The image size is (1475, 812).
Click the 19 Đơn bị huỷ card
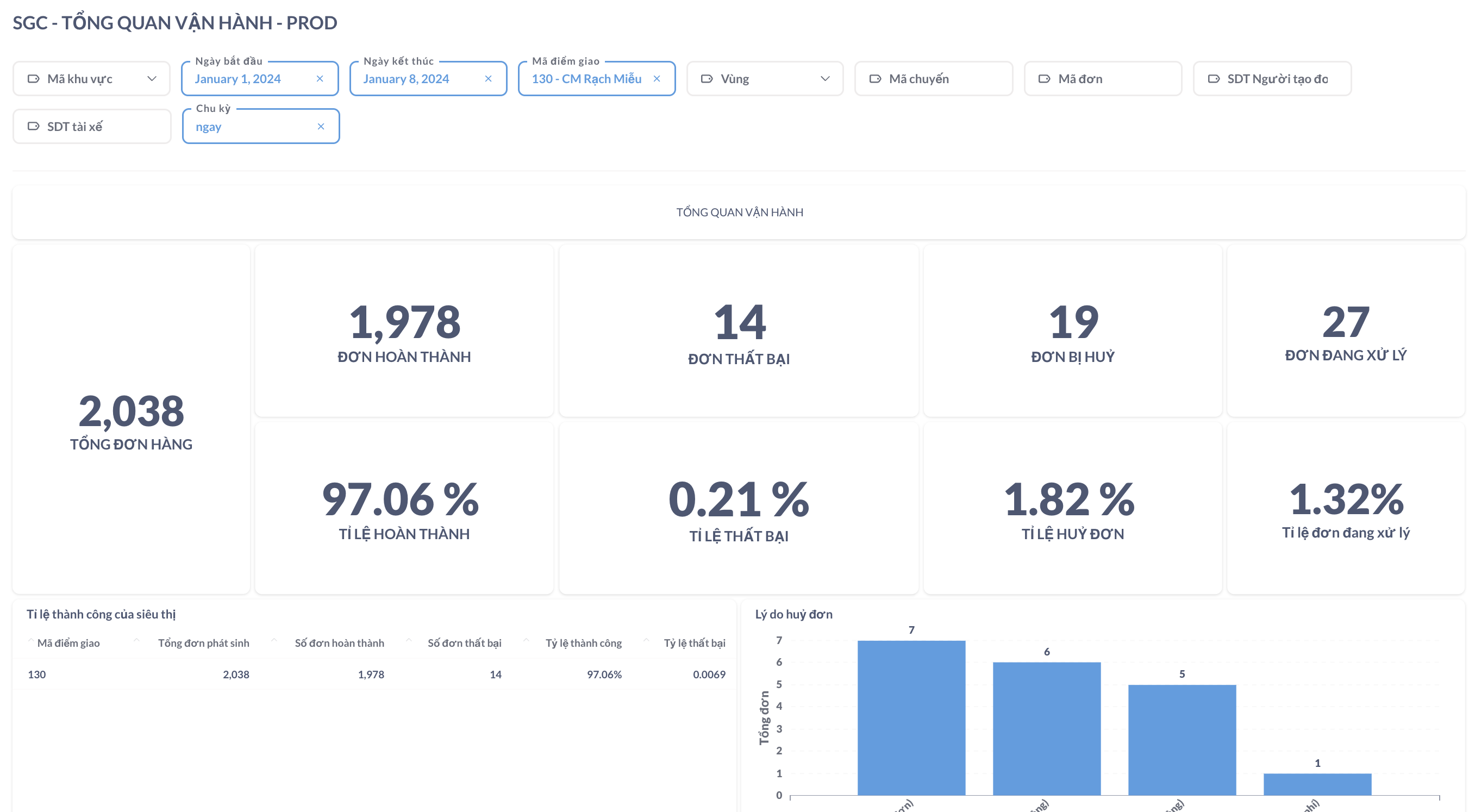point(1073,331)
